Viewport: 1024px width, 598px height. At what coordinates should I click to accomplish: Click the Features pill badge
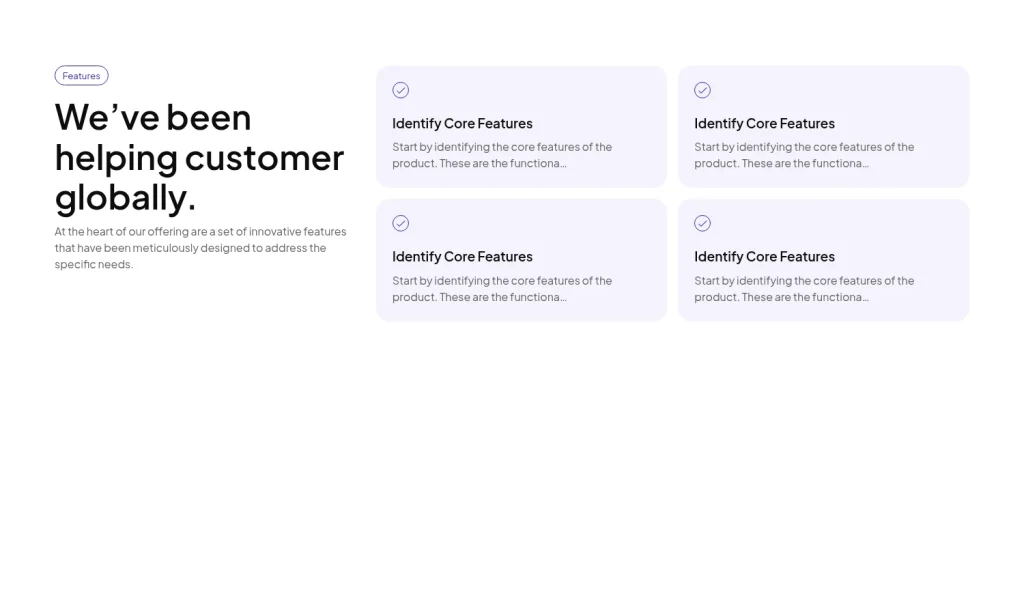[x=81, y=75]
